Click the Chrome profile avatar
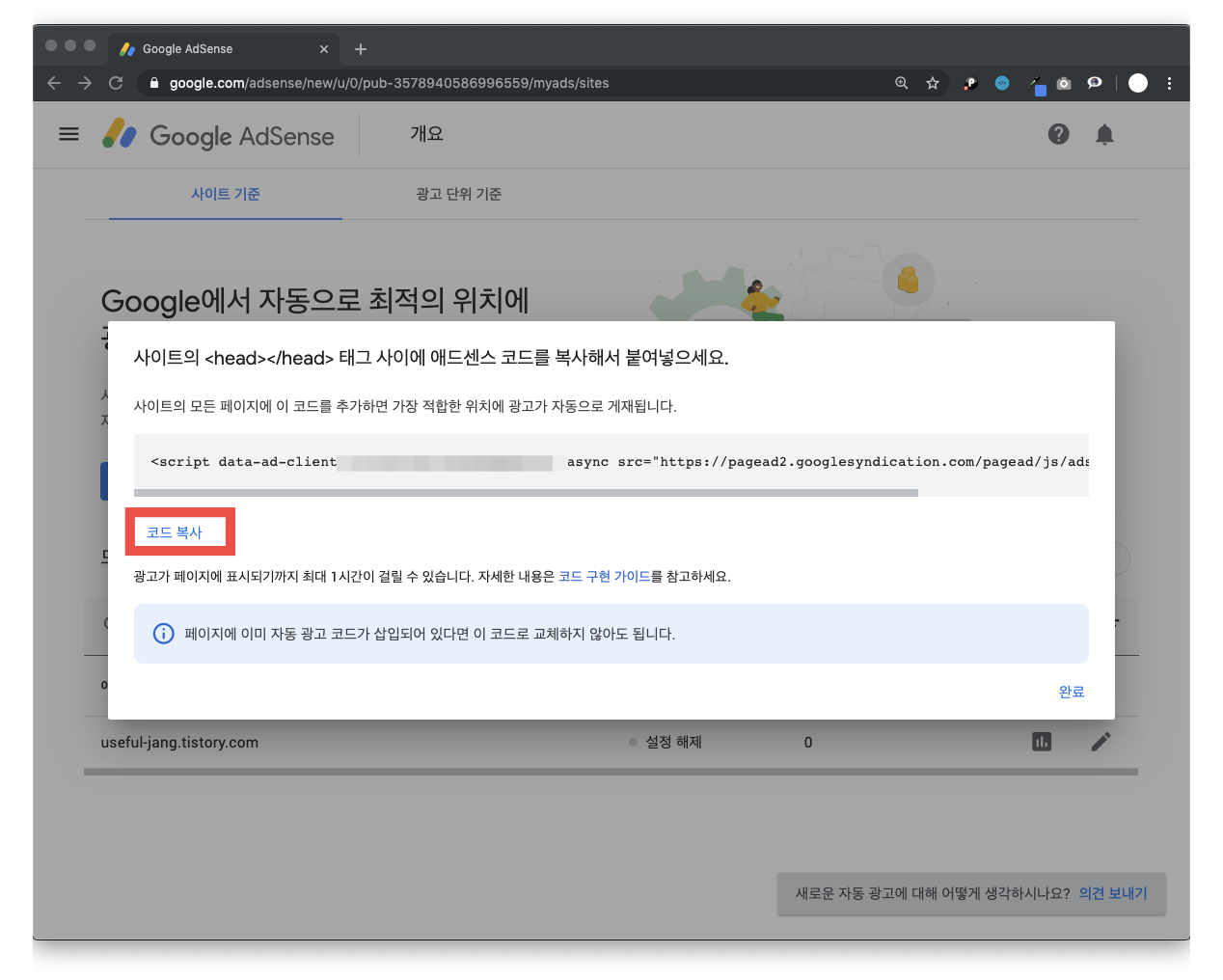The image size is (1223, 980). point(1138,83)
